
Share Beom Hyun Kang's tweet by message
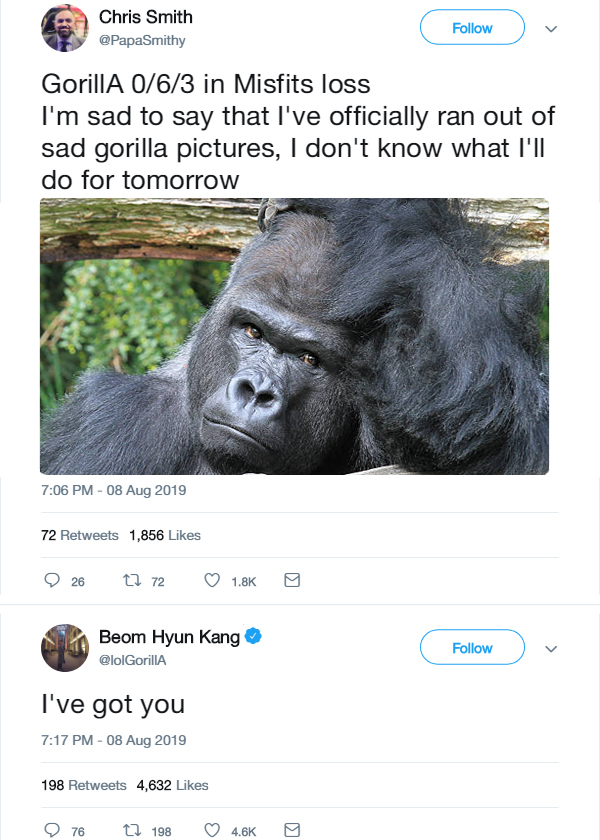tap(292, 830)
